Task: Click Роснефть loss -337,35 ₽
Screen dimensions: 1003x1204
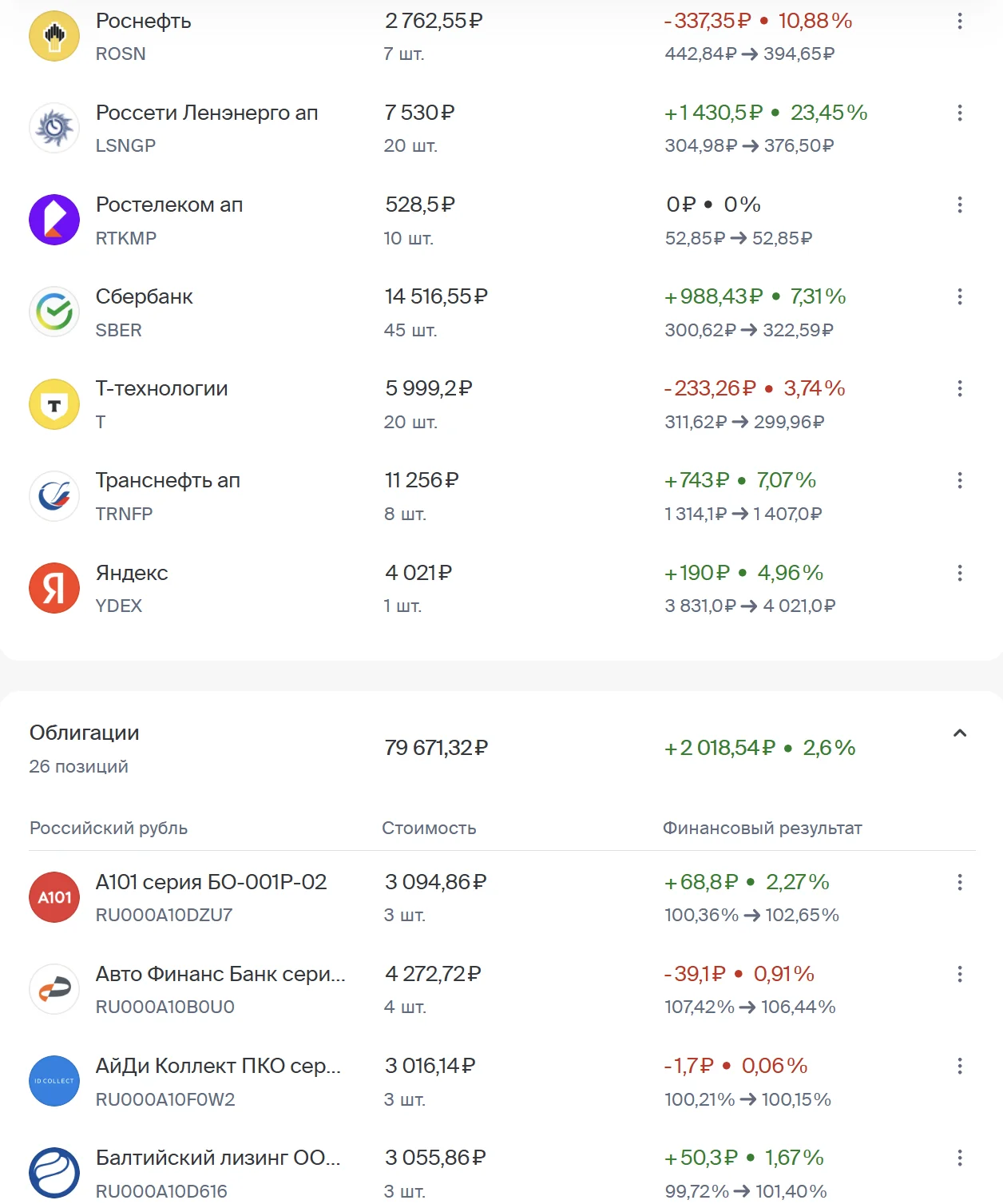Action: click(x=708, y=22)
